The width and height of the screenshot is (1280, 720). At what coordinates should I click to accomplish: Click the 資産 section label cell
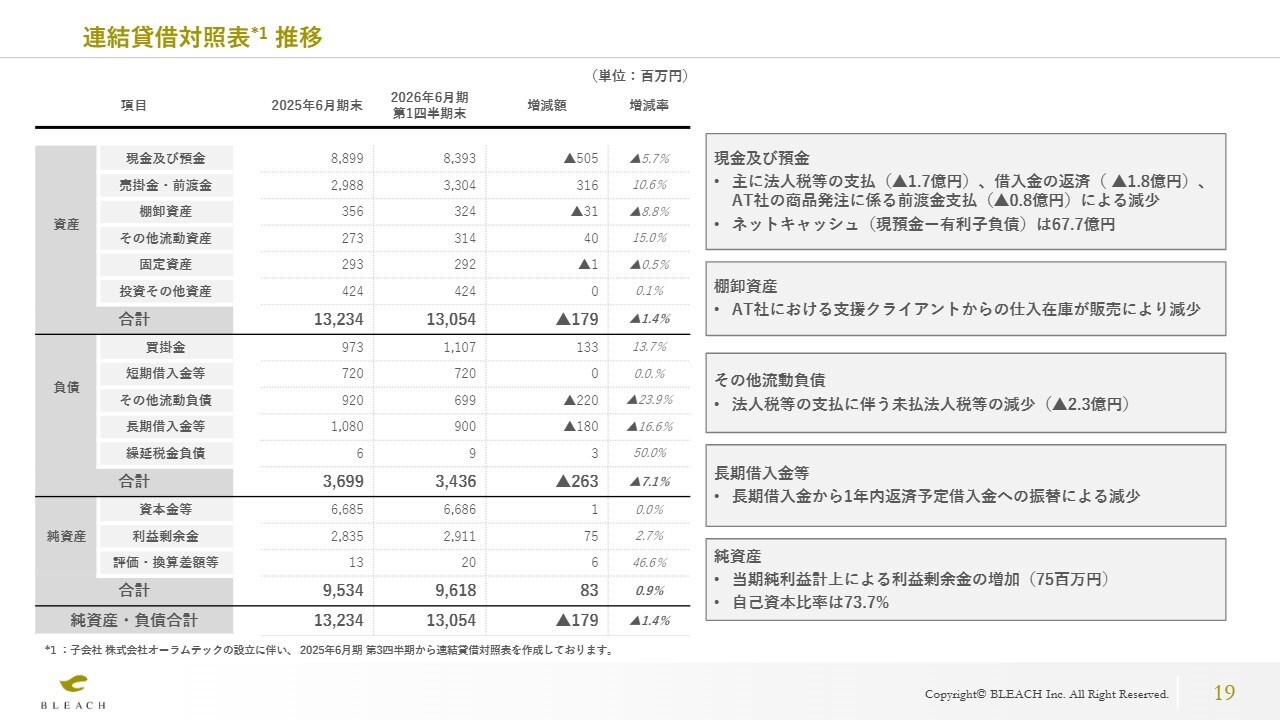click(x=66, y=225)
